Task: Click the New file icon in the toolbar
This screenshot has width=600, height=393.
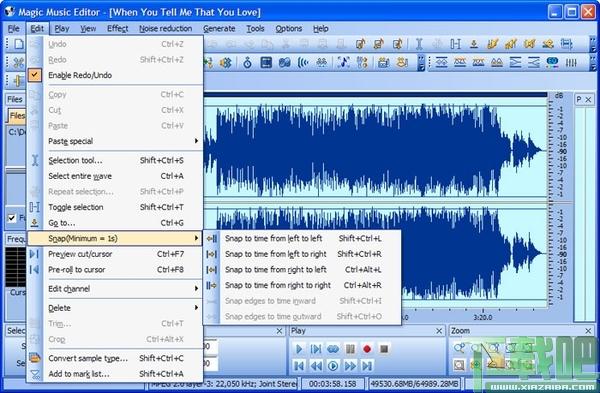Action: 19,44
